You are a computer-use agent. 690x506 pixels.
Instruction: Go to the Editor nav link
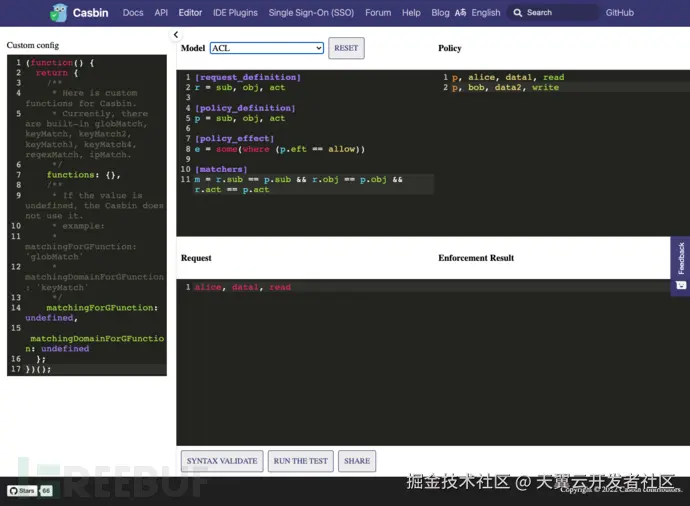pos(190,13)
